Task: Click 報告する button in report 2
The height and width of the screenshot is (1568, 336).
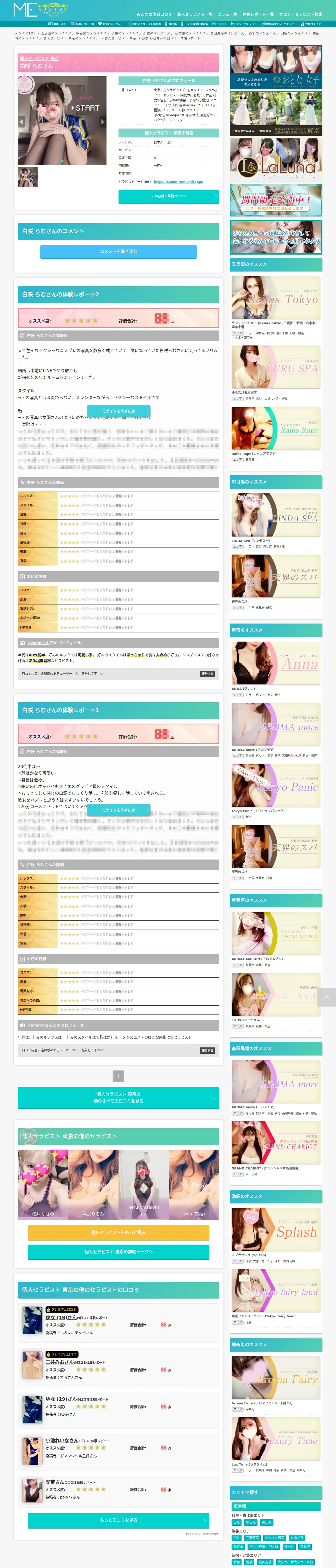Action: pyautogui.click(x=207, y=674)
